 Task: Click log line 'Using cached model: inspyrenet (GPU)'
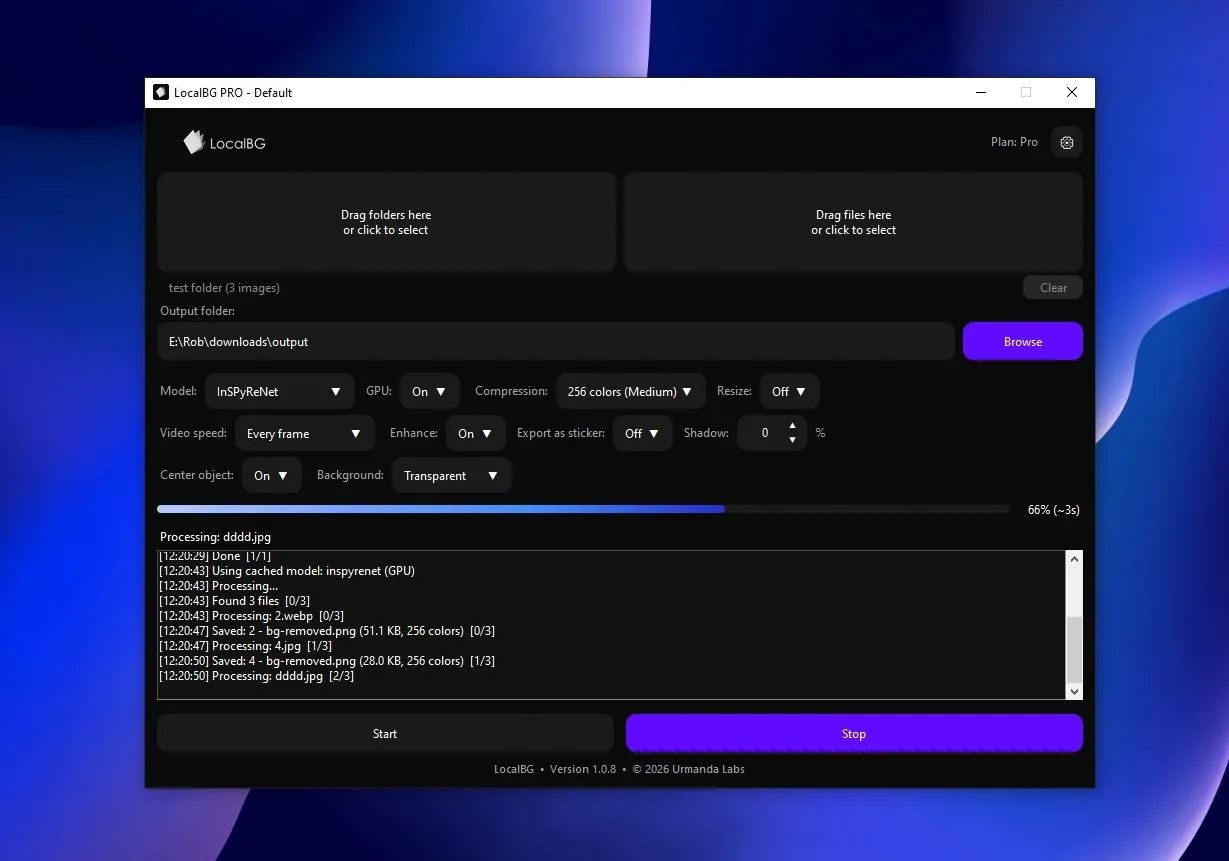pos(287,571)
